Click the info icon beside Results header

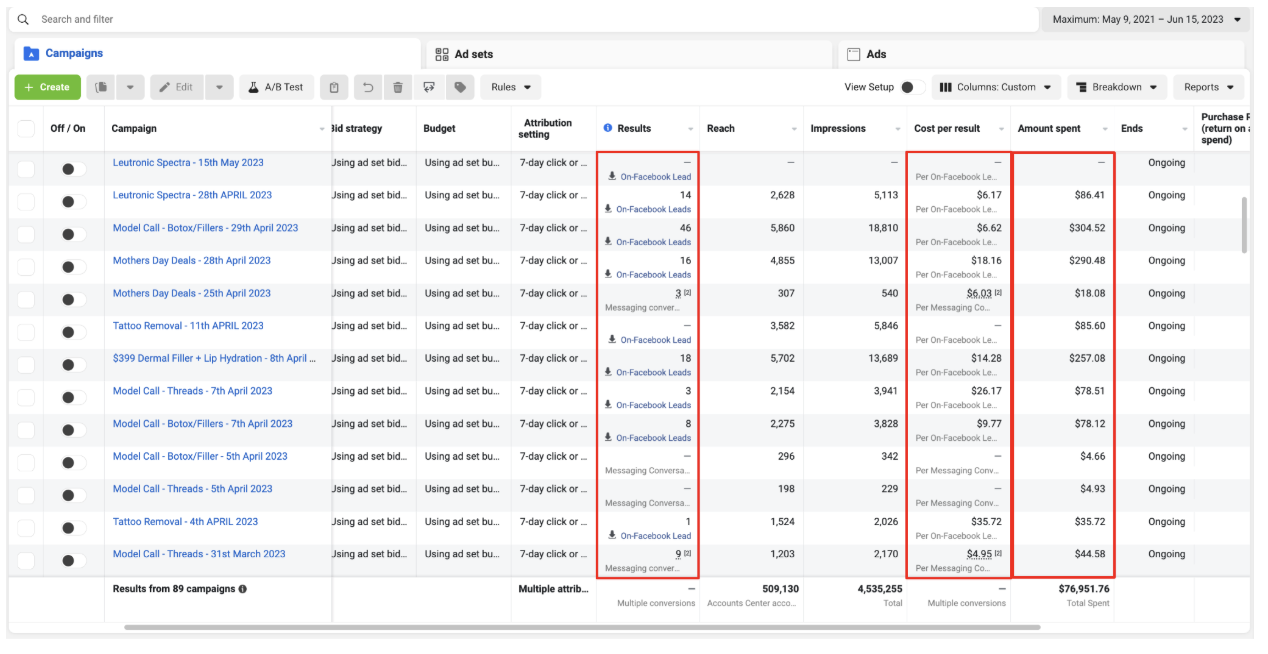[x=608, y=128]
